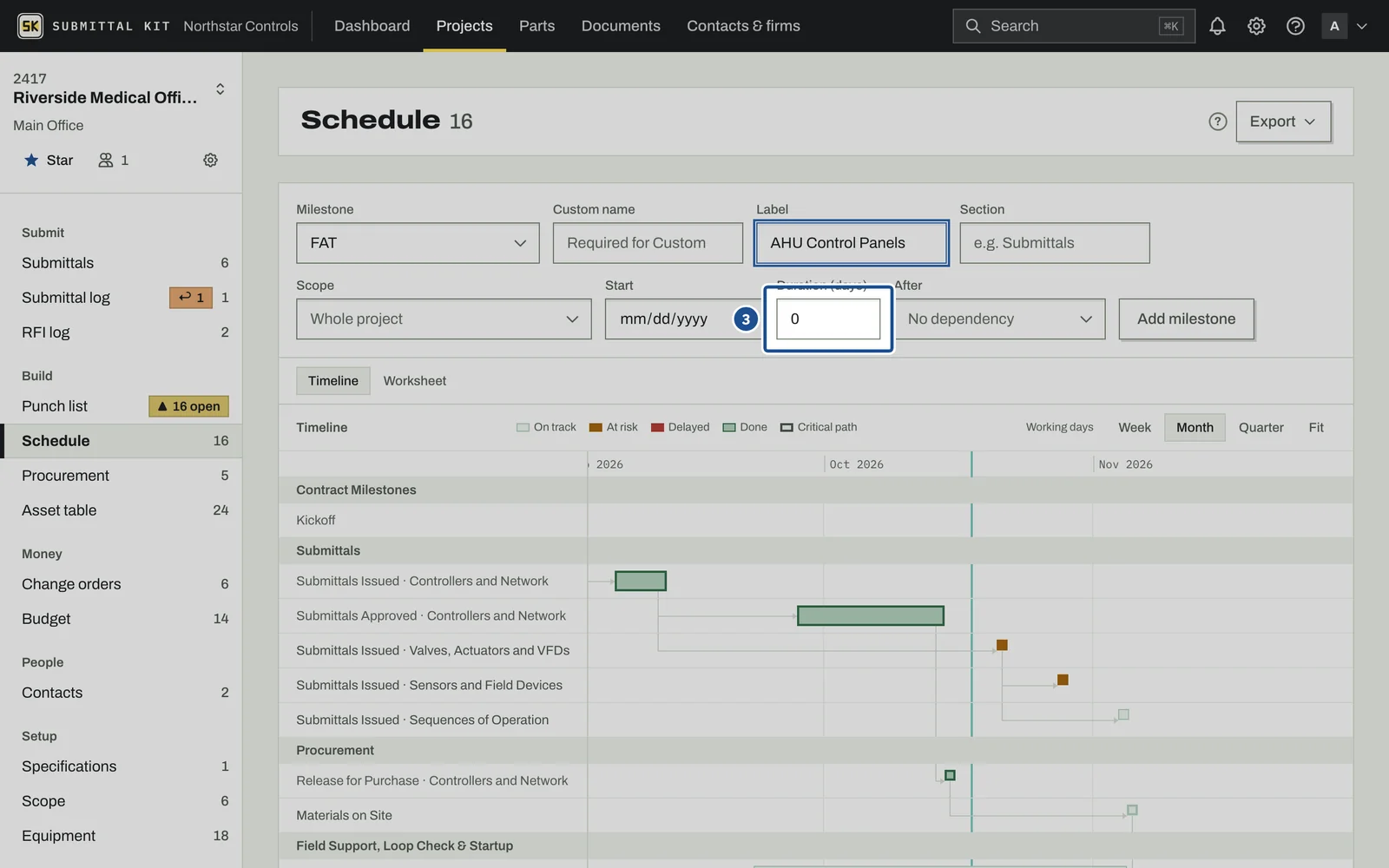1389x868 pixels.
Task: Open Procurement in the sidebar
Action: pyautogui.click(x=122, y=476)
